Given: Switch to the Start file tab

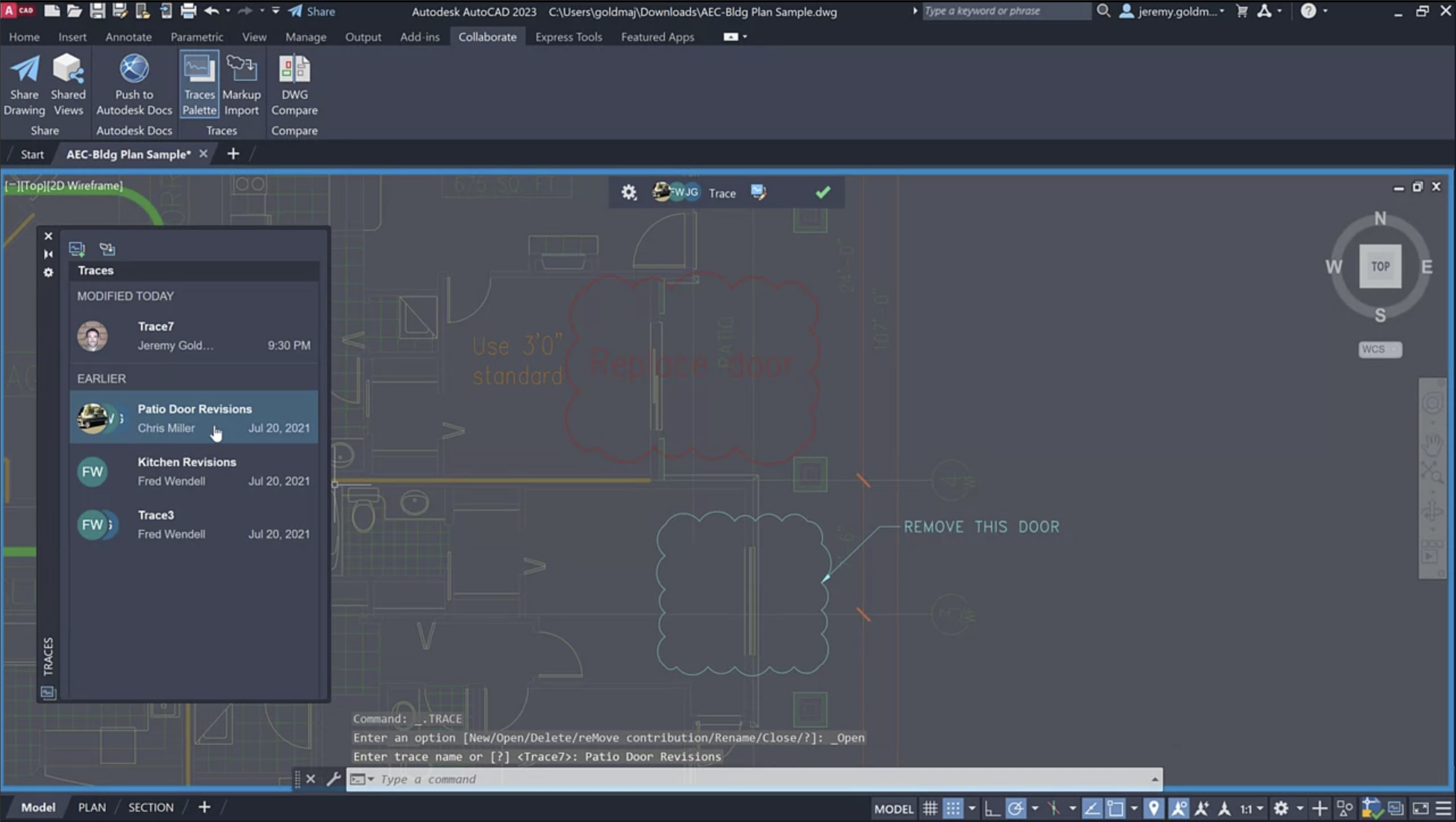Looking at the screenshot, I should [x=32, y=154].
